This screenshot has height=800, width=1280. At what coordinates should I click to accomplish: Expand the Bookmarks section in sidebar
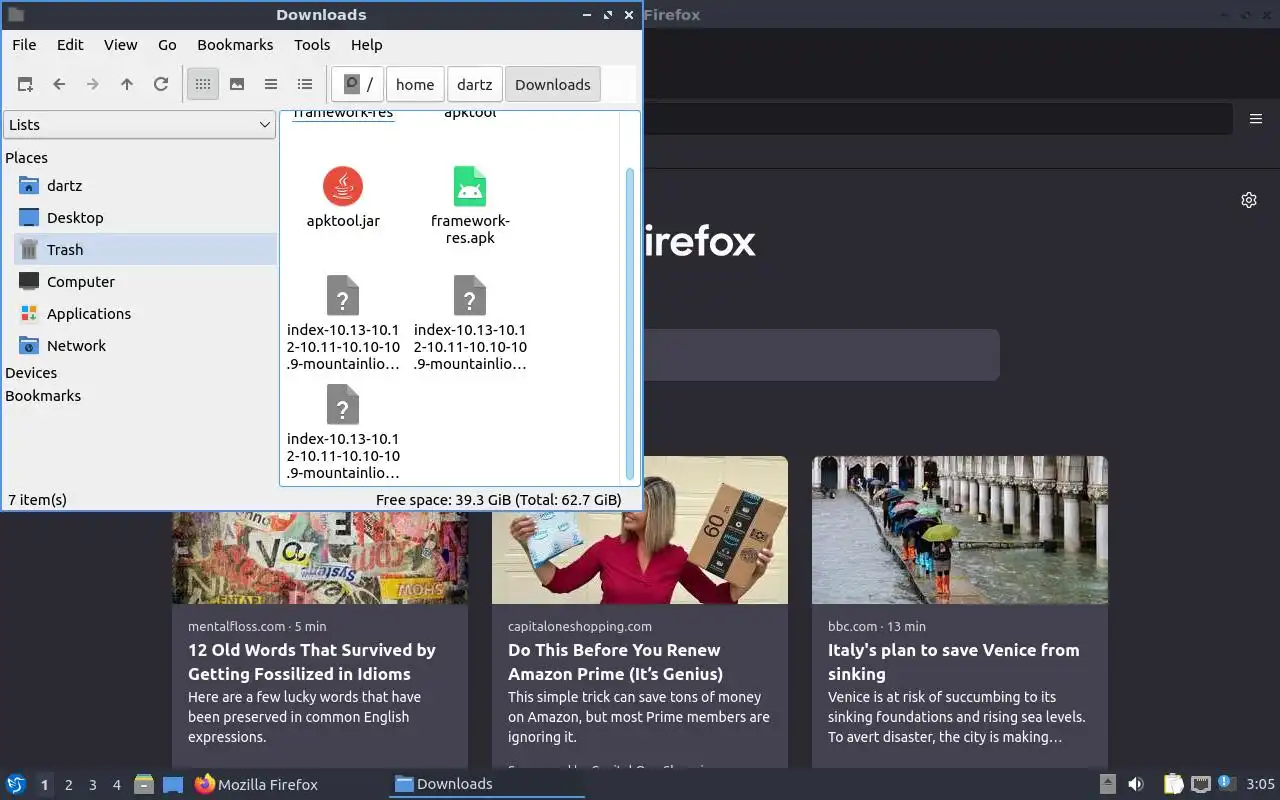point(43,396)
